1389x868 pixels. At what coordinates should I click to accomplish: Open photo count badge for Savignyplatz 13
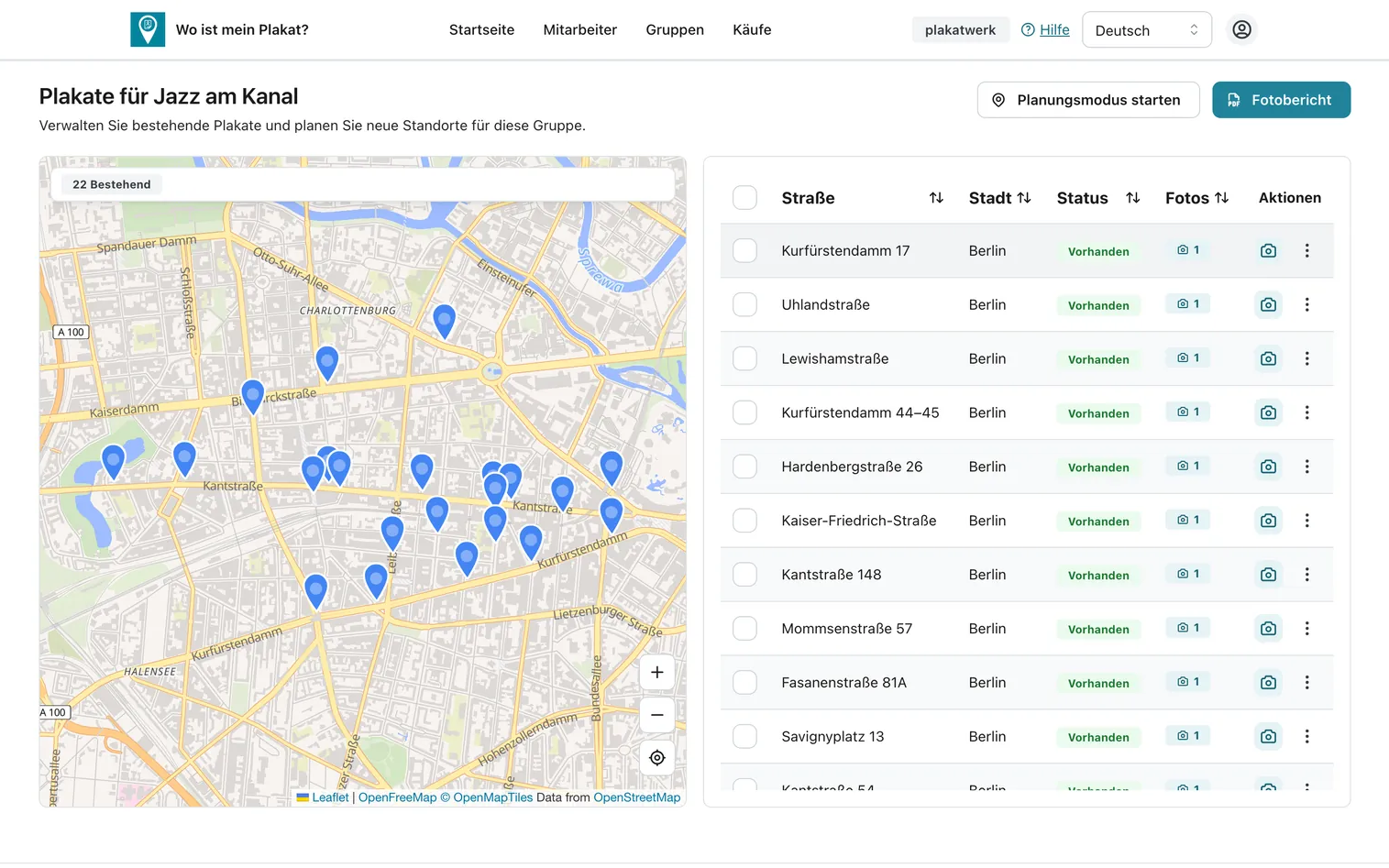[1188, 736]
